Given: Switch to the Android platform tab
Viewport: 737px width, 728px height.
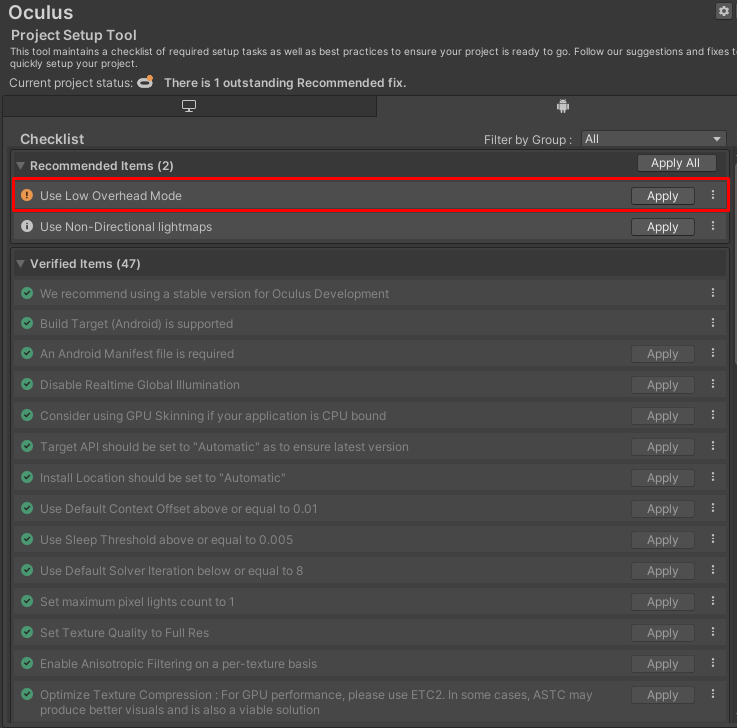Looking at the screenshot, I should point(562,106).
